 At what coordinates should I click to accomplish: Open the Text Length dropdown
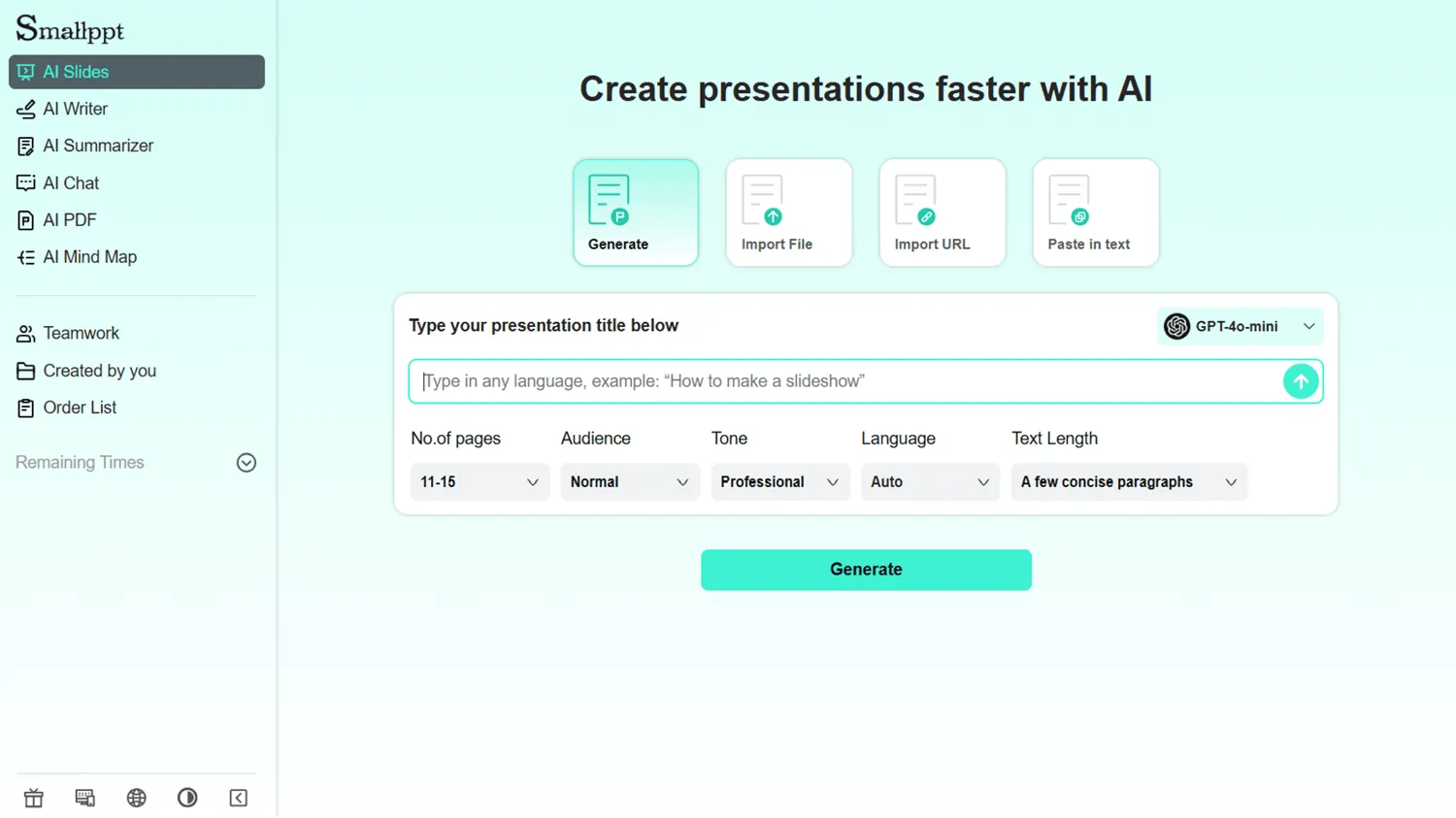pos(1129,481)
